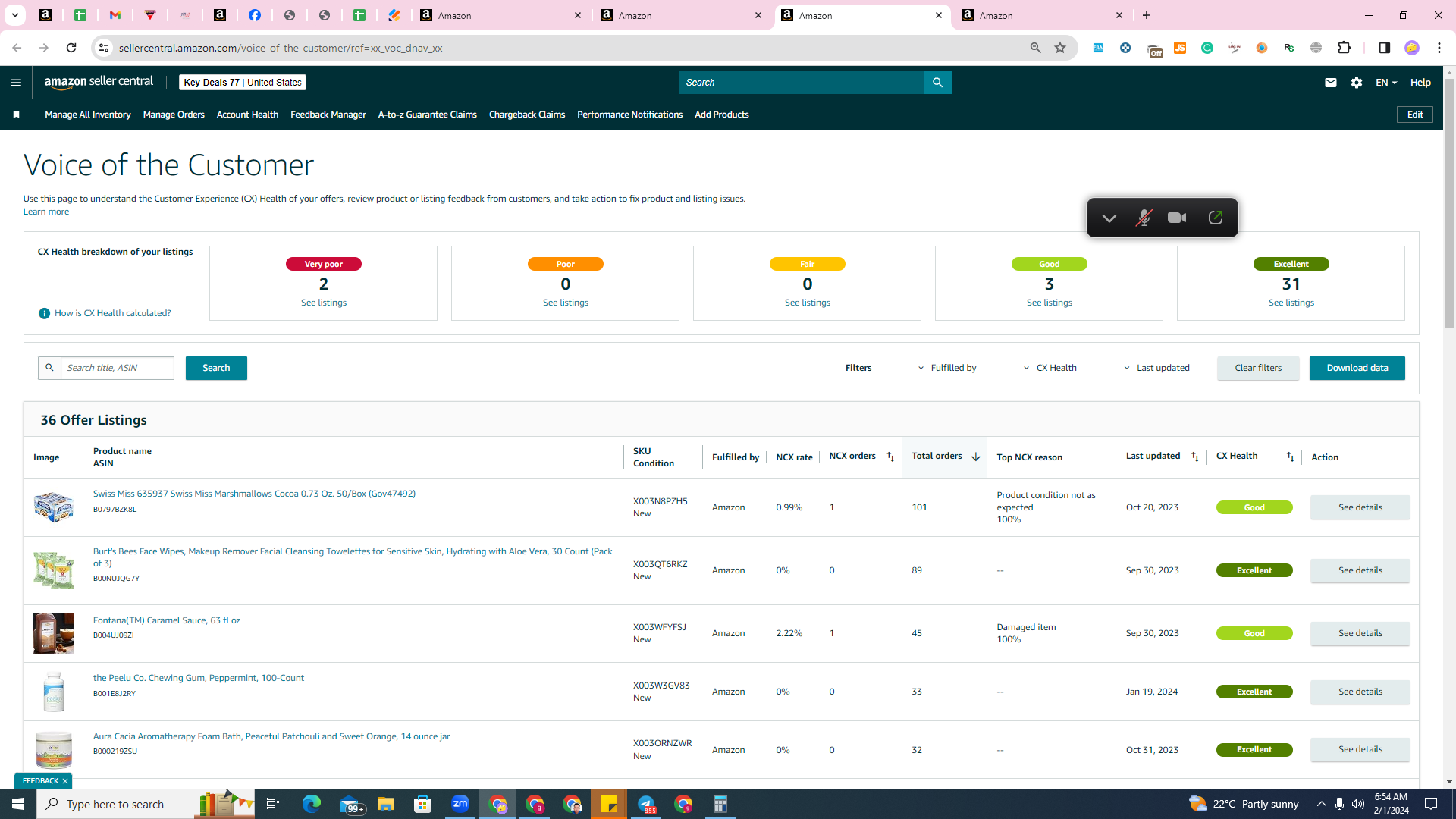Click the Search button next to title field
Image resolution: width=1456 pixels, height=819 pixels.
tap(216, 368)
